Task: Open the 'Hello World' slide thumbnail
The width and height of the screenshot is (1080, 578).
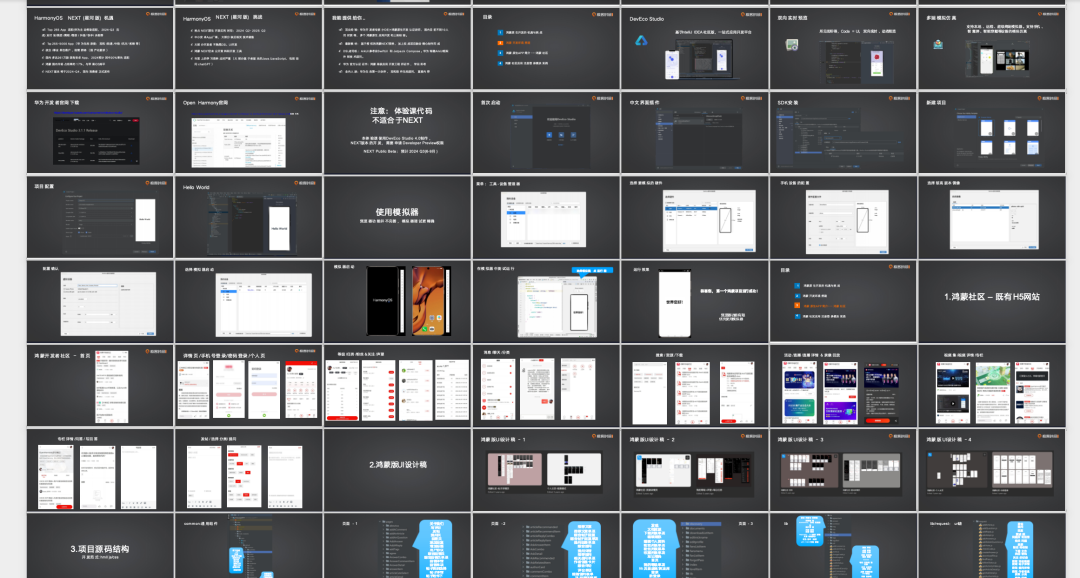Action: [x=249, y=217]
